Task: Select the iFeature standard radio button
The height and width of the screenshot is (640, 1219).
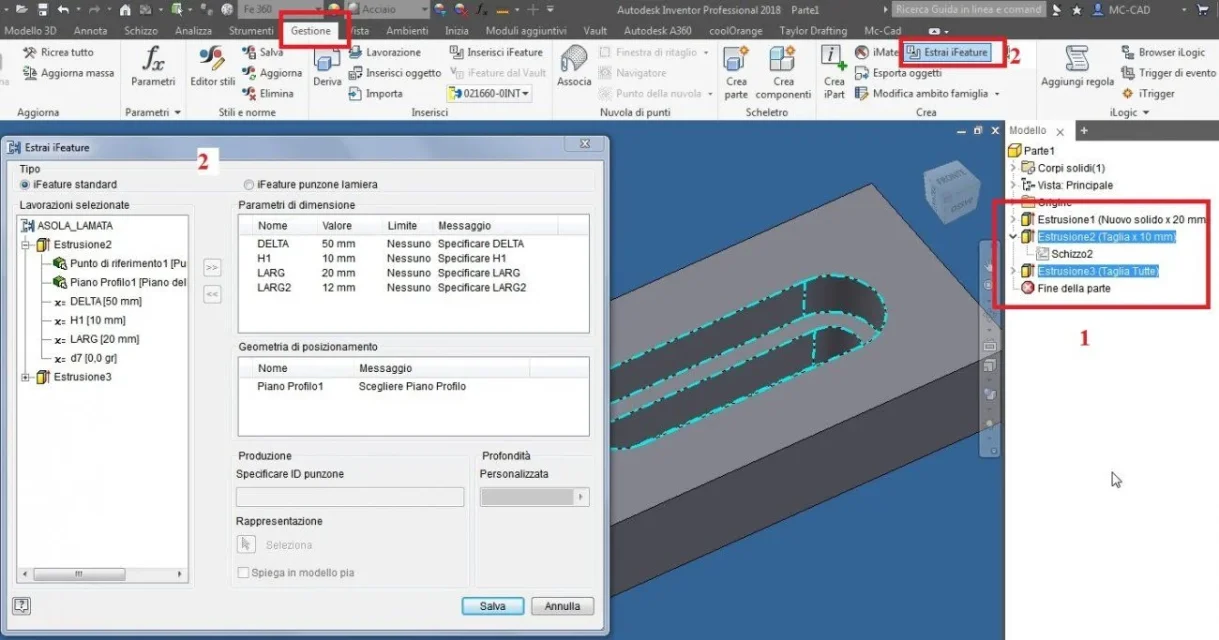Action: 69,185
